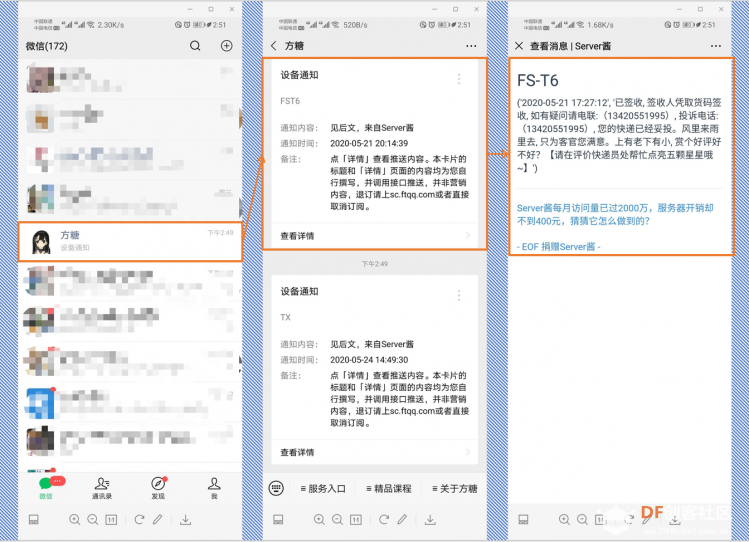Zoom in using the left window toolbar

(x=75, y=520)
